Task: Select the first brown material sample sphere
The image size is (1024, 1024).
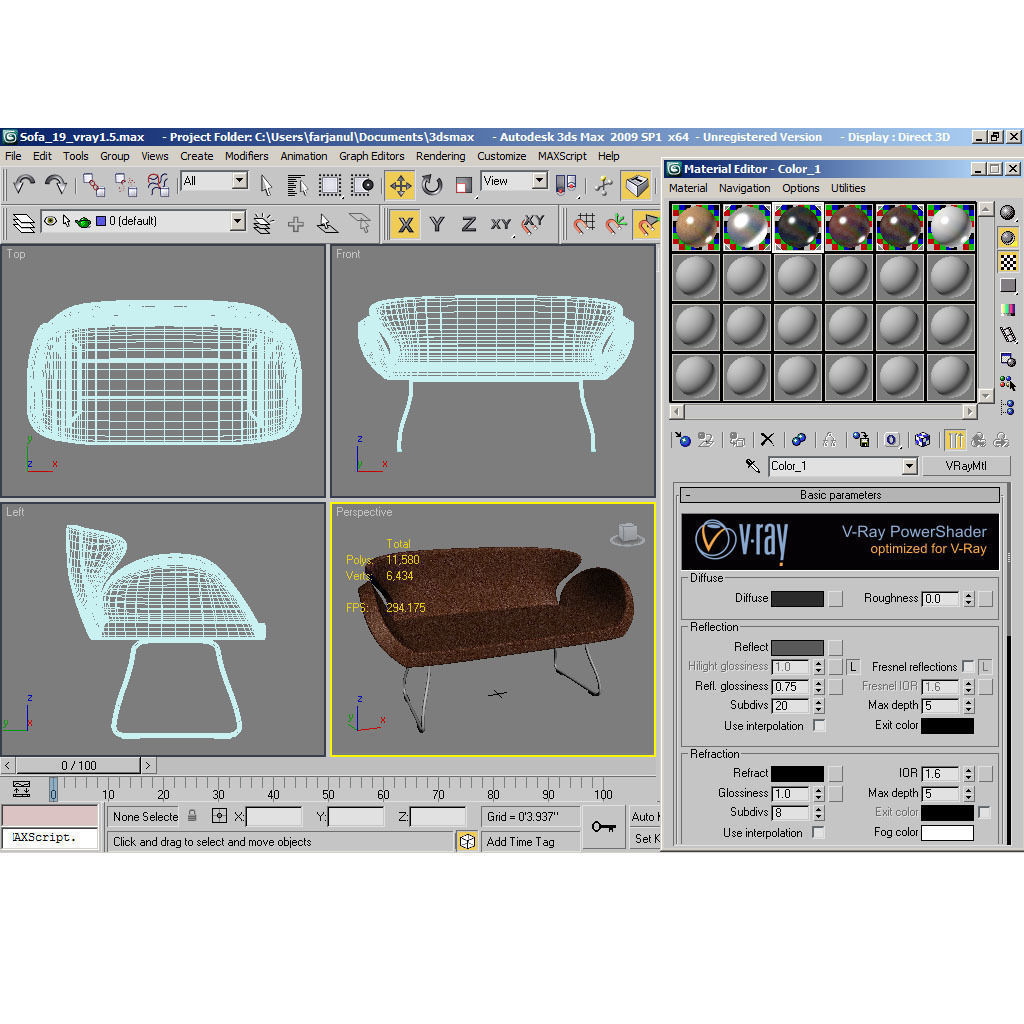Action: pyautogui.click(x=696, y=227)
